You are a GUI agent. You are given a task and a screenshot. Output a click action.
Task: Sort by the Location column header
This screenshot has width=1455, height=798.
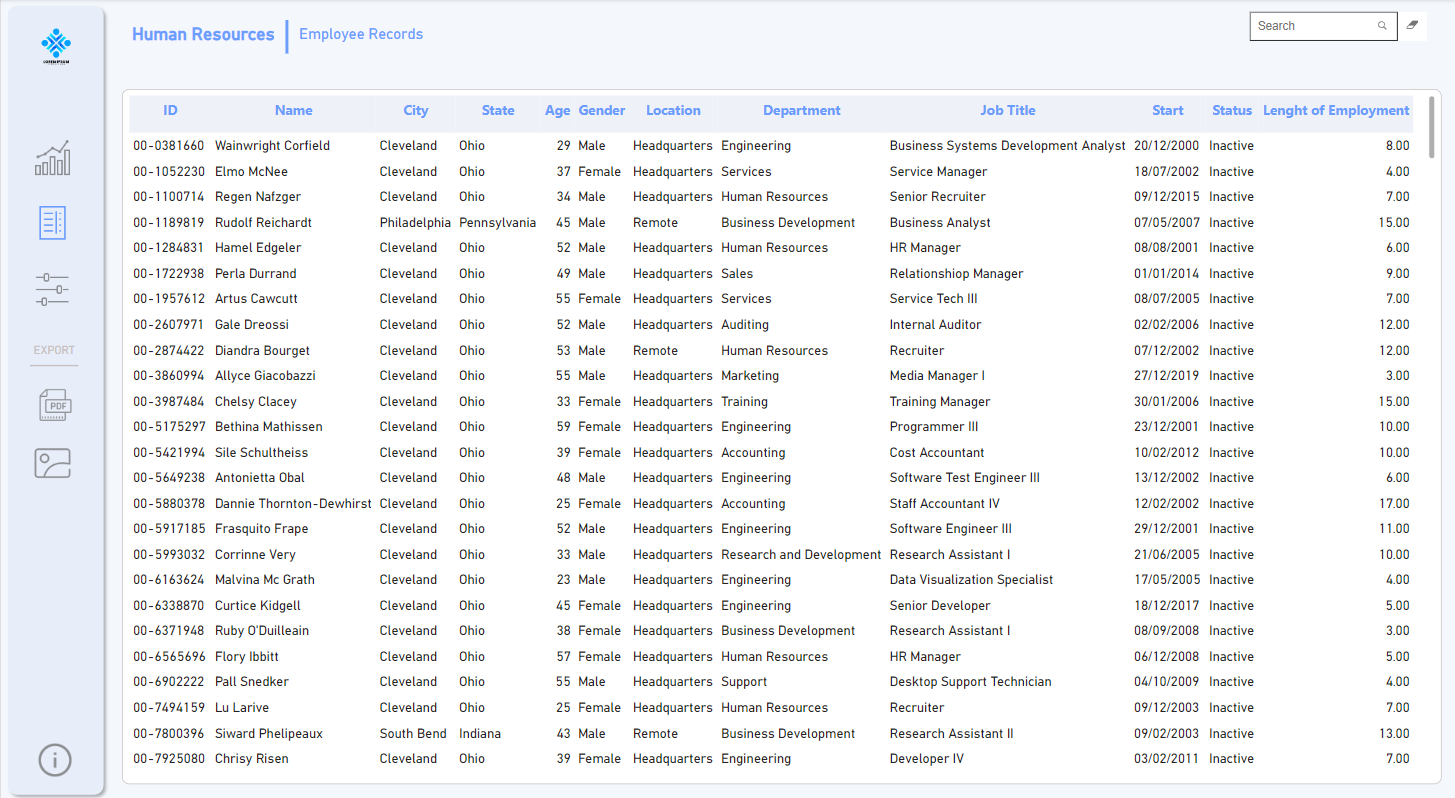[673, 111]
